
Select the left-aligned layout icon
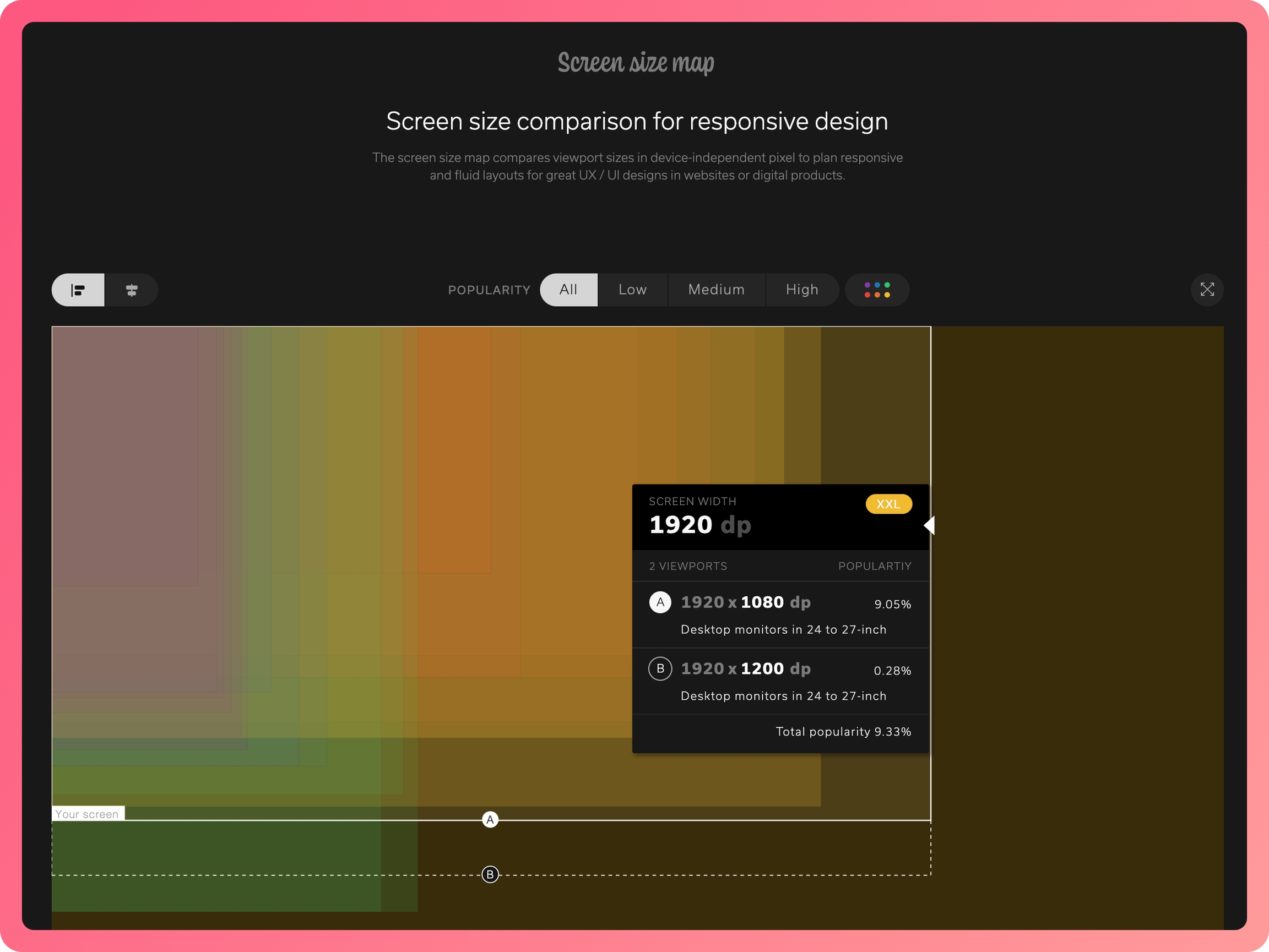(x=78, y=290)
